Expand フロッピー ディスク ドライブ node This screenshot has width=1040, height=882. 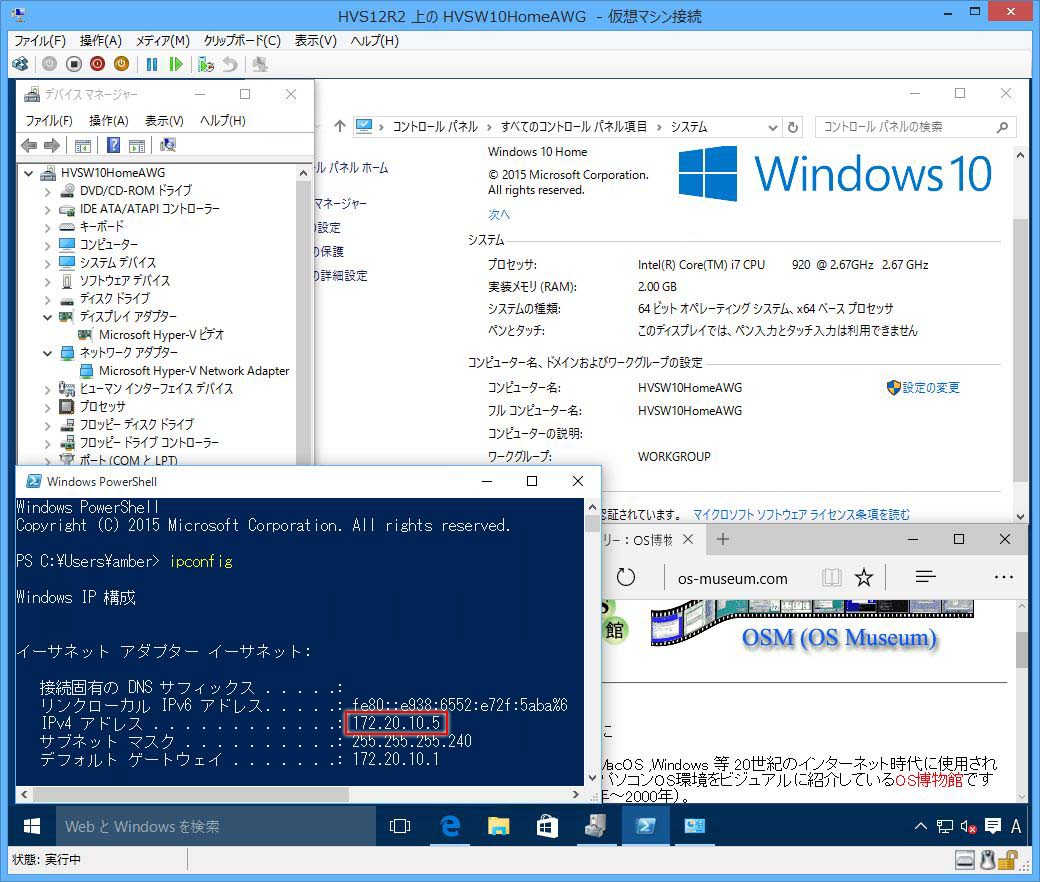[47, 424]
